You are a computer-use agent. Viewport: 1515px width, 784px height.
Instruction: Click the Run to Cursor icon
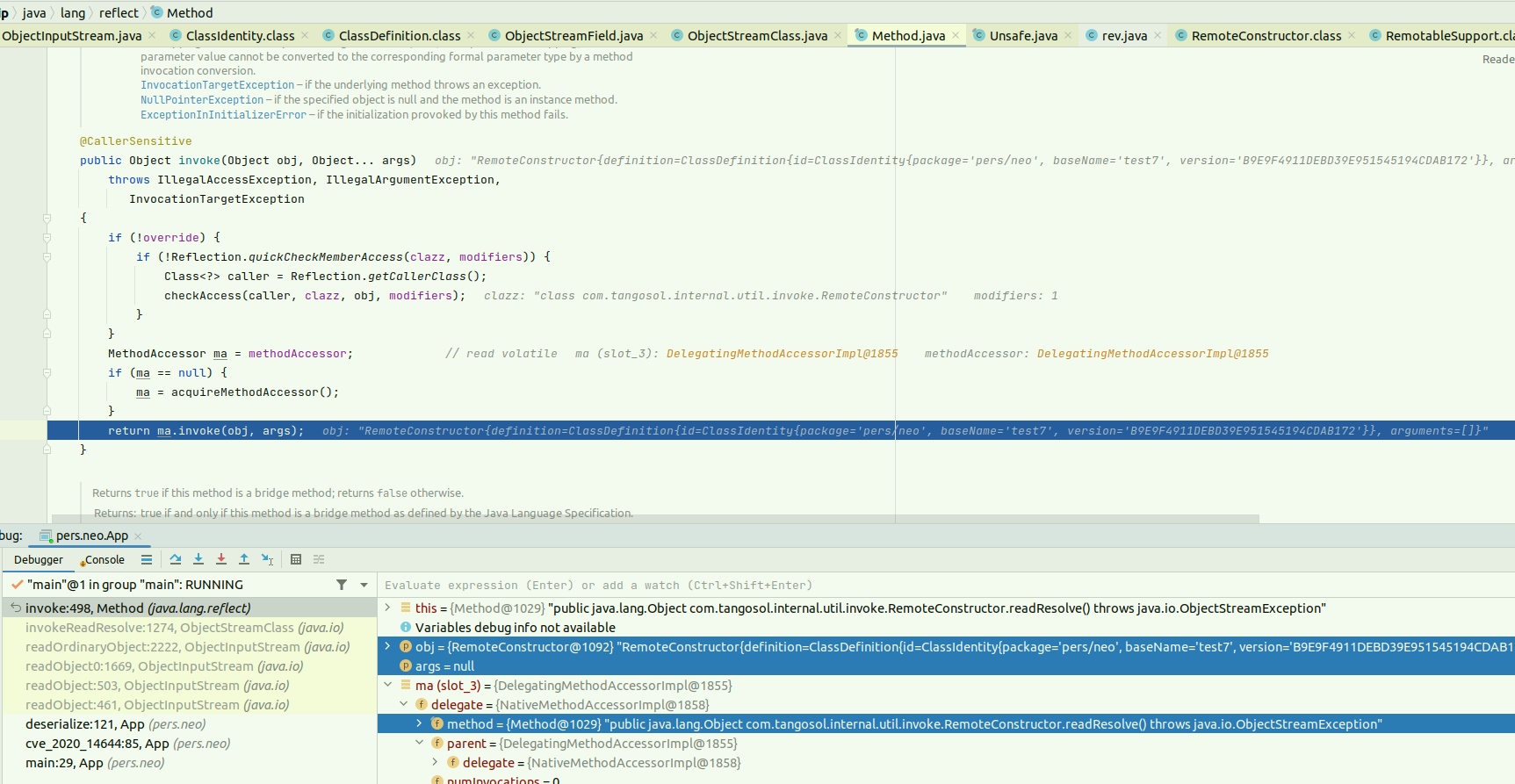(x=267, y=559)
